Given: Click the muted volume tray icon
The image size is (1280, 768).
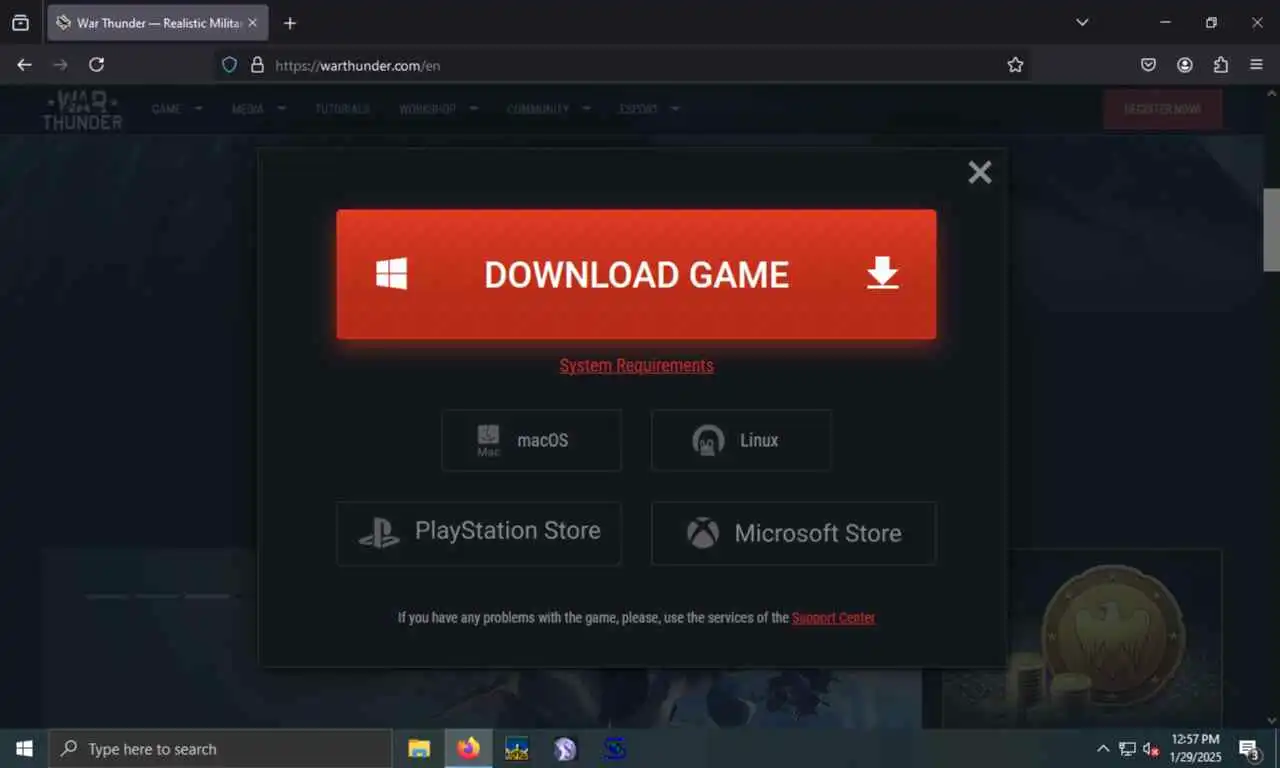Looking at the screenshot, I should tap(1151, 748).
